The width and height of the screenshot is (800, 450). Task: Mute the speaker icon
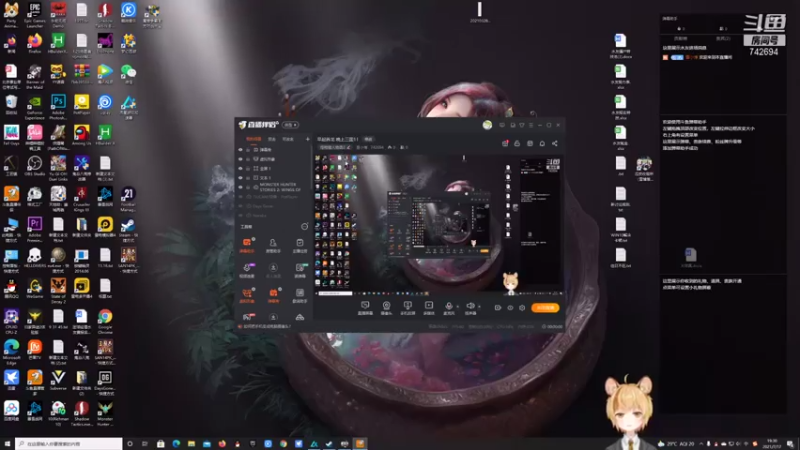tap(470, 306)
